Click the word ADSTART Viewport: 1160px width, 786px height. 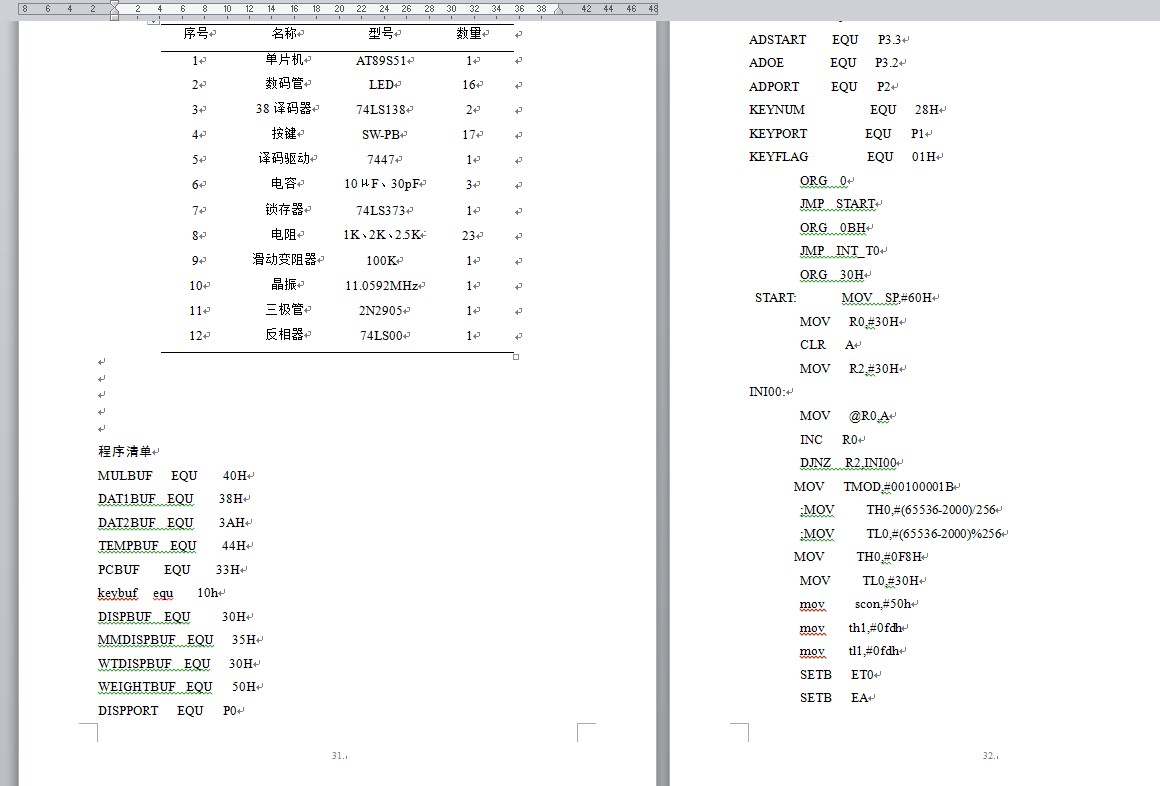[778, 40]
